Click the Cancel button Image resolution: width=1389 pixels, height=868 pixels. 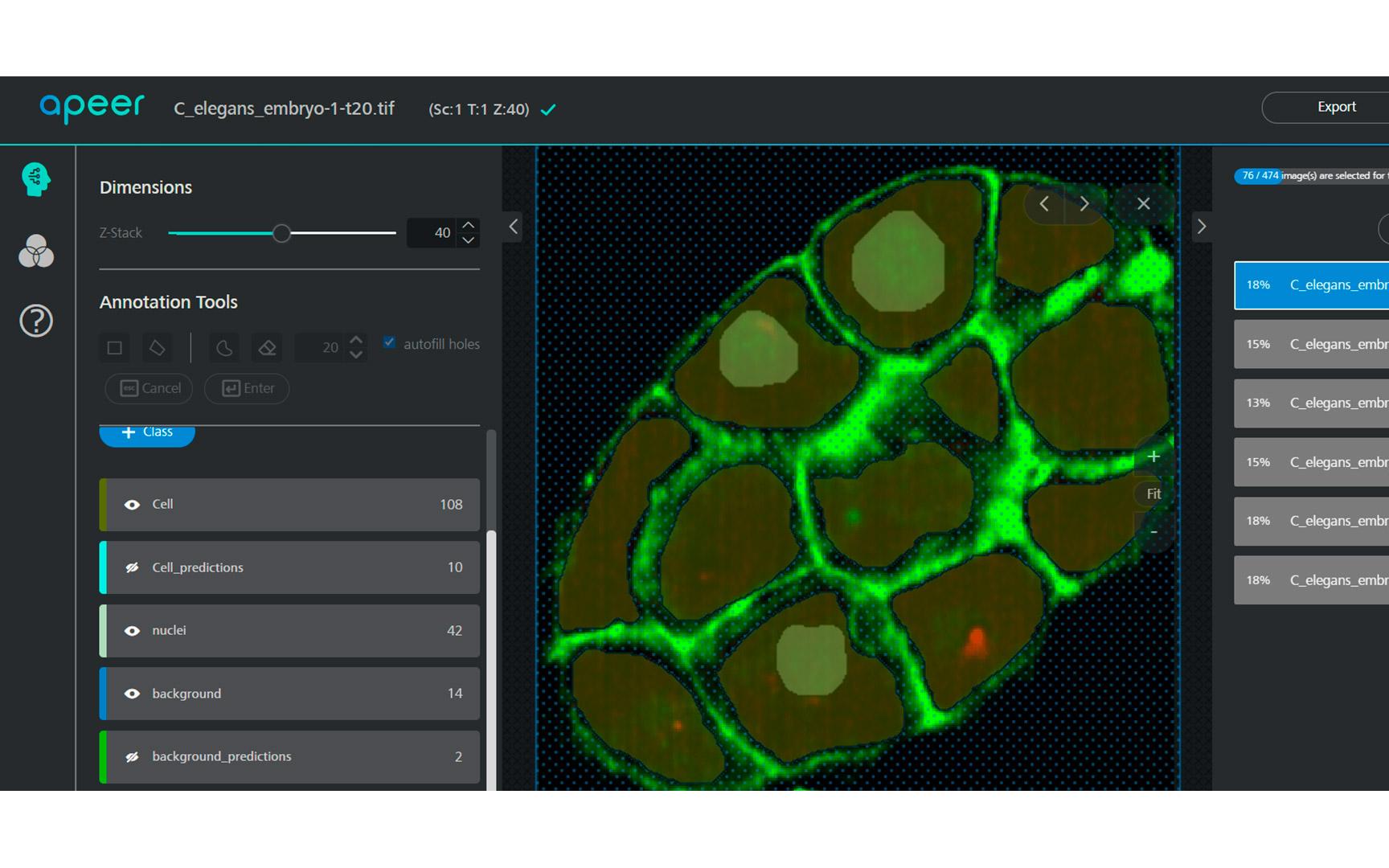pyautogui.click(x=150, y=388)
